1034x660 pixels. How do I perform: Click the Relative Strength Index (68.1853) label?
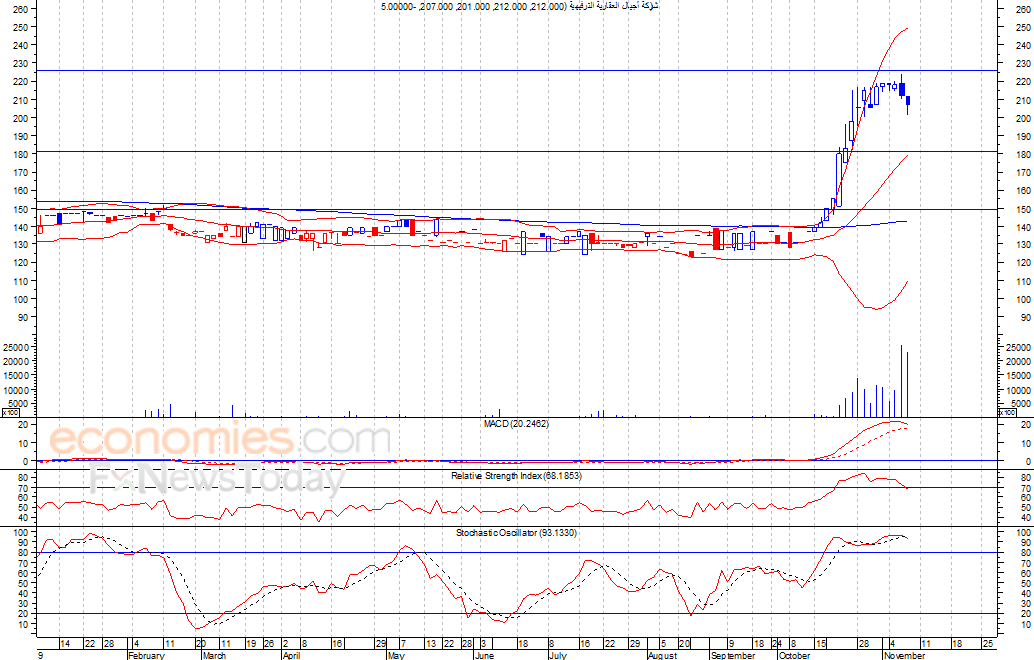pyautogui.click(x=516, y=475)
